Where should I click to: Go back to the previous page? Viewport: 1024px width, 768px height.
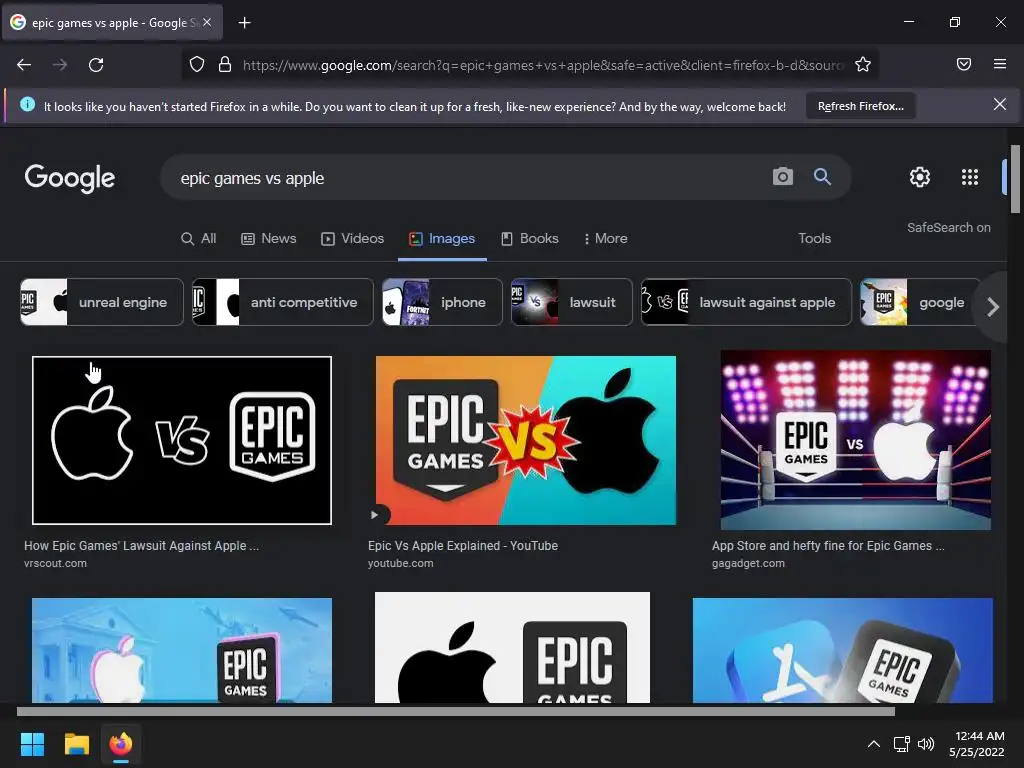pyautogui.click(x=24, y=65)
